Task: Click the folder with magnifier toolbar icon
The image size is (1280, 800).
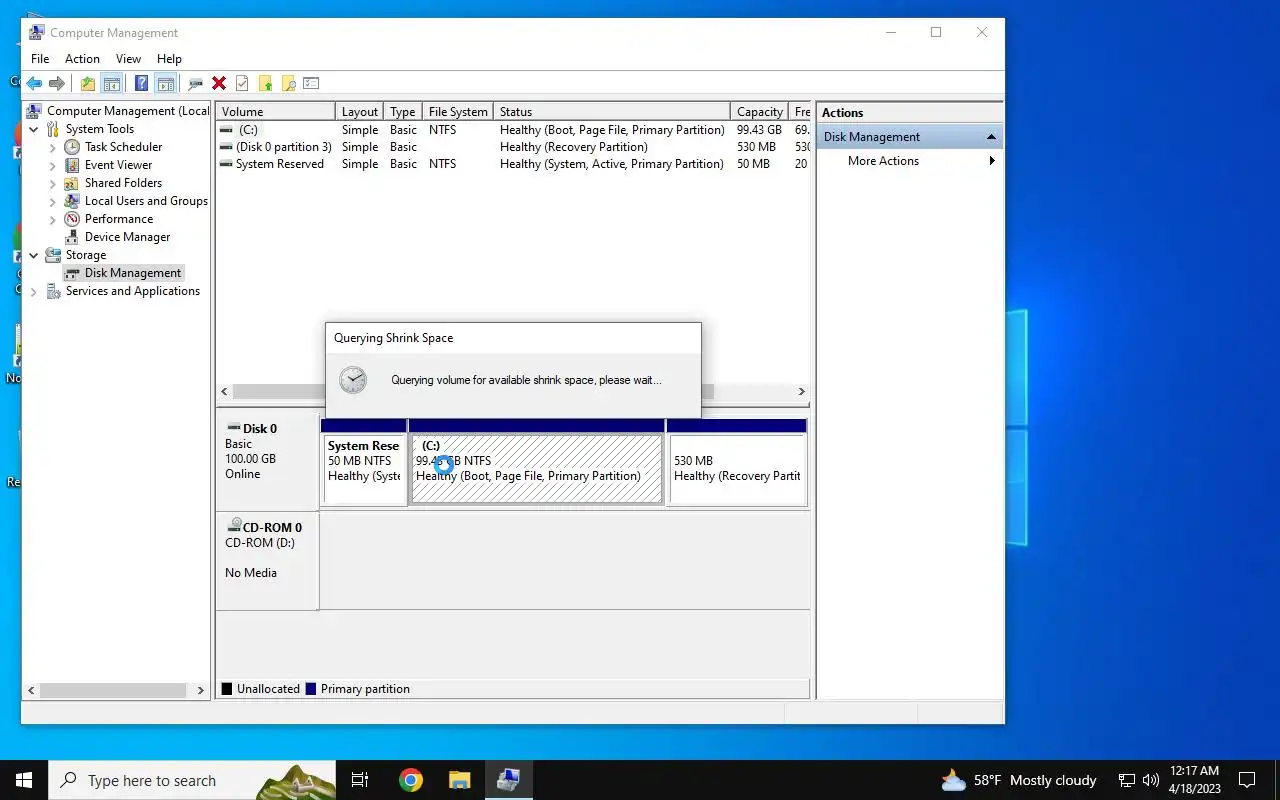Action: (288, 84)
